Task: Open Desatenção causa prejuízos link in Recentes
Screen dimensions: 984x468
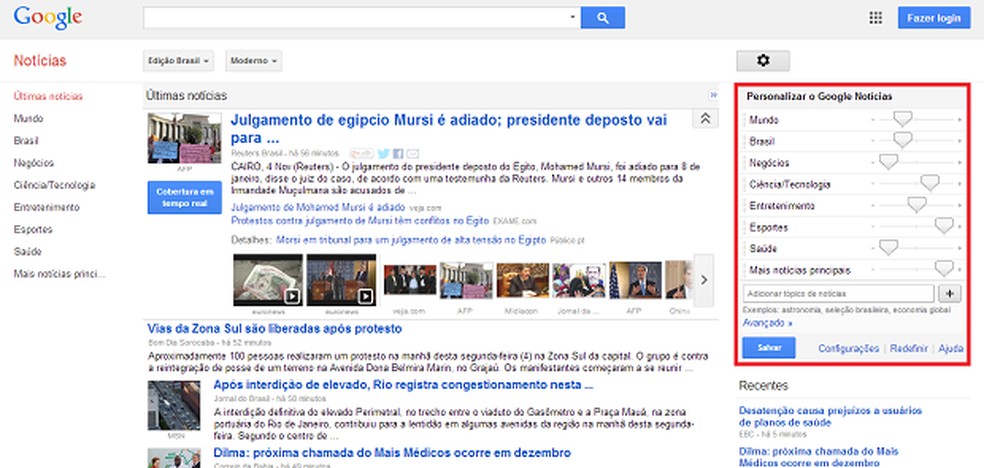Action: tap(830, 417)
